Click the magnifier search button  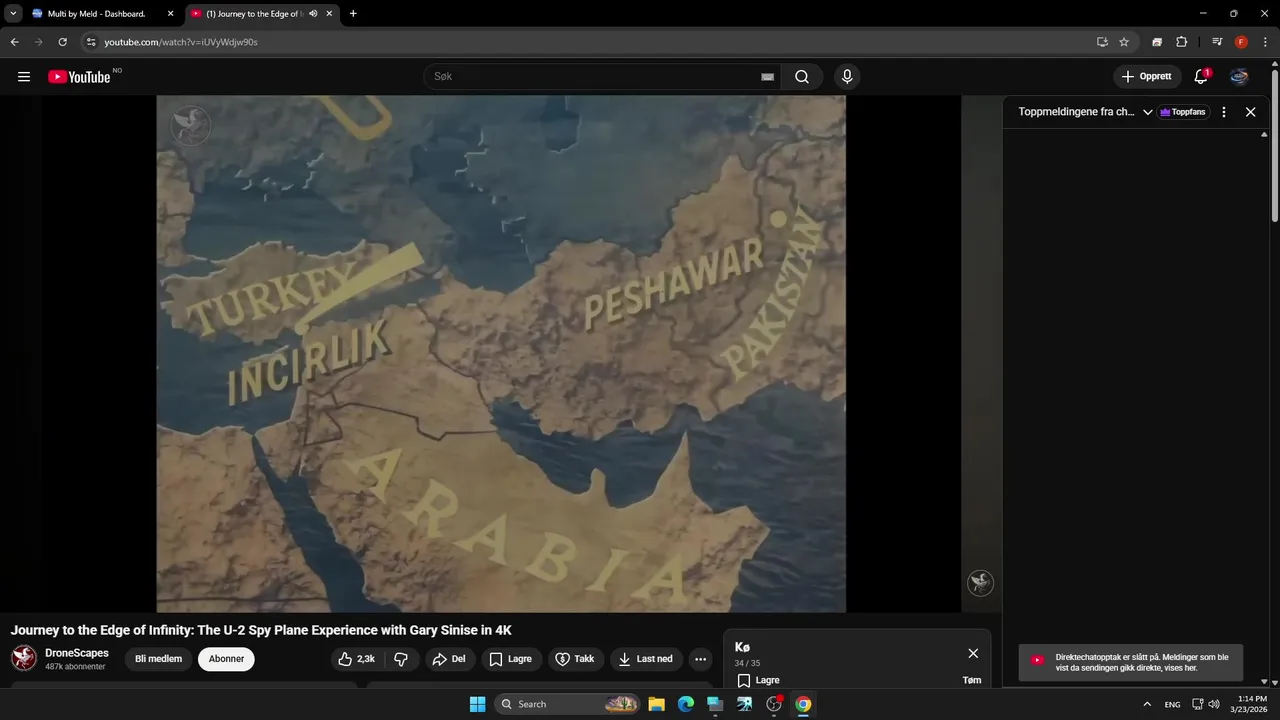[802, 77]
